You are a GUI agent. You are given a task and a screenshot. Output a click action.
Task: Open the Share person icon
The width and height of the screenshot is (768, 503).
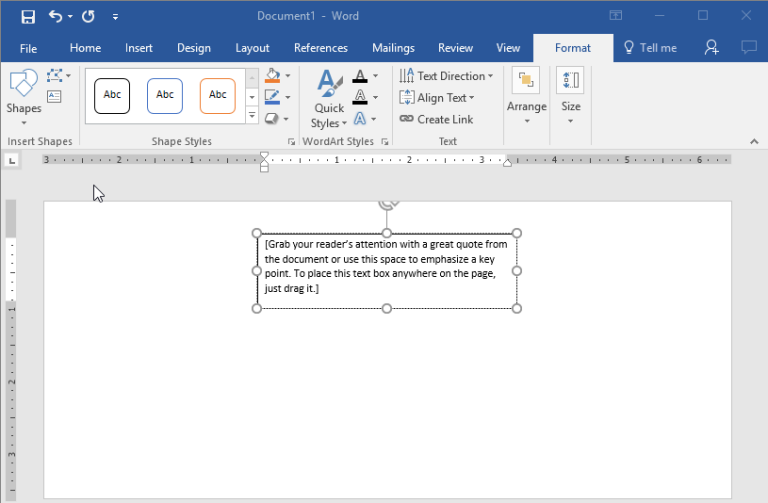click(x=711, y=47)
